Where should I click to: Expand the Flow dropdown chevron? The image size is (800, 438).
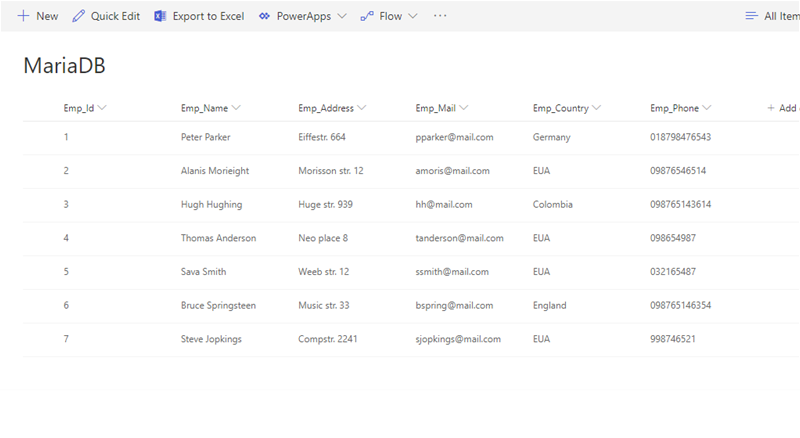(x=414, y=16)
